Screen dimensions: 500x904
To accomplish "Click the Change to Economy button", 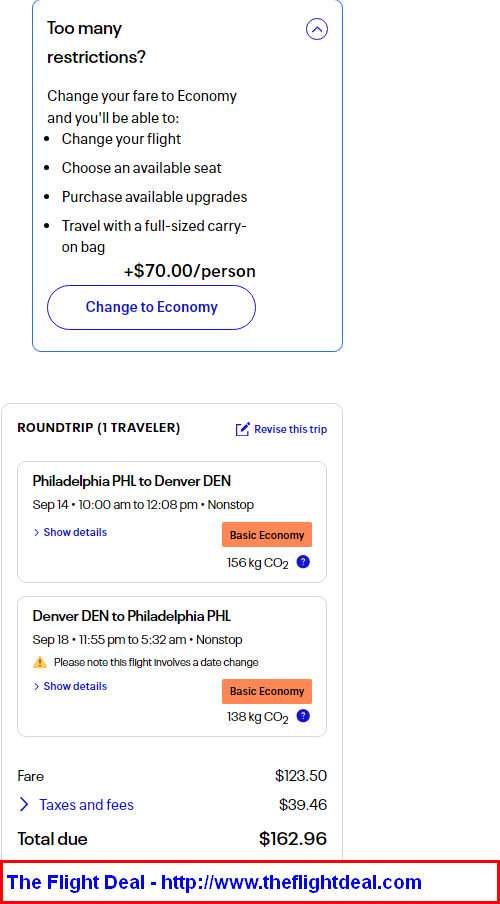I will 151,307.
